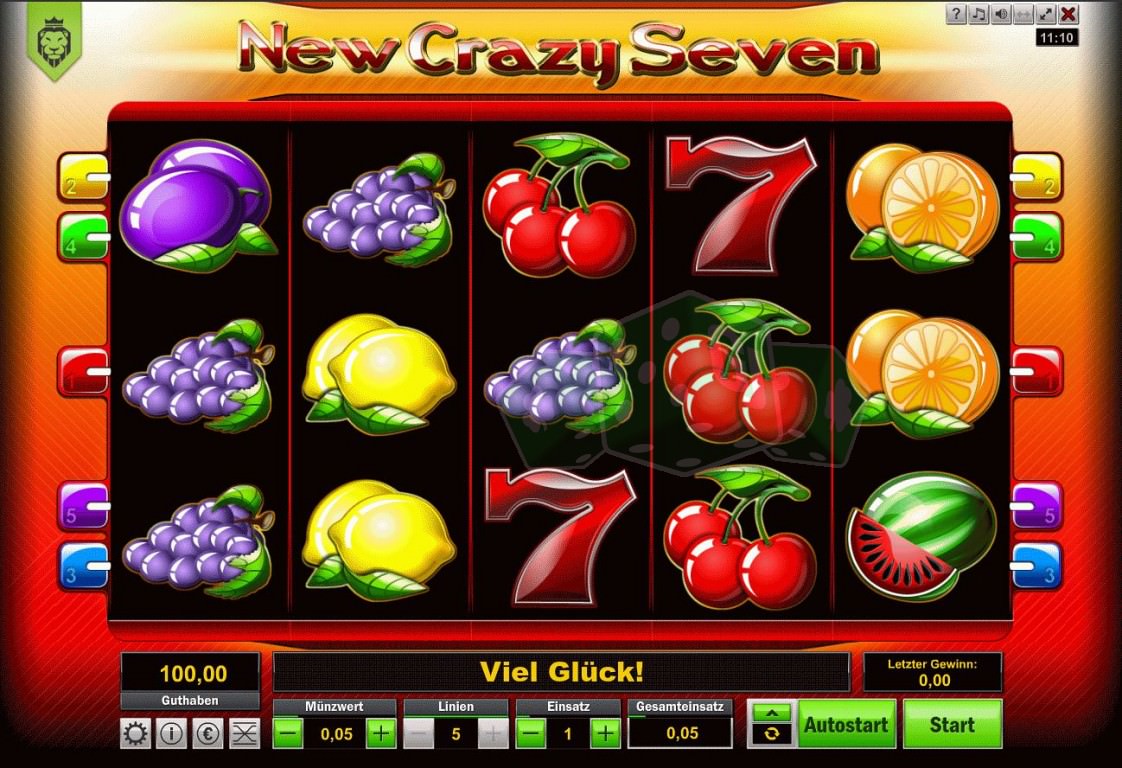The width and height of the screenshot is (1122, 768).
Task: Select yellow payline 2 marker on left
Action: (x=83, y=176)
